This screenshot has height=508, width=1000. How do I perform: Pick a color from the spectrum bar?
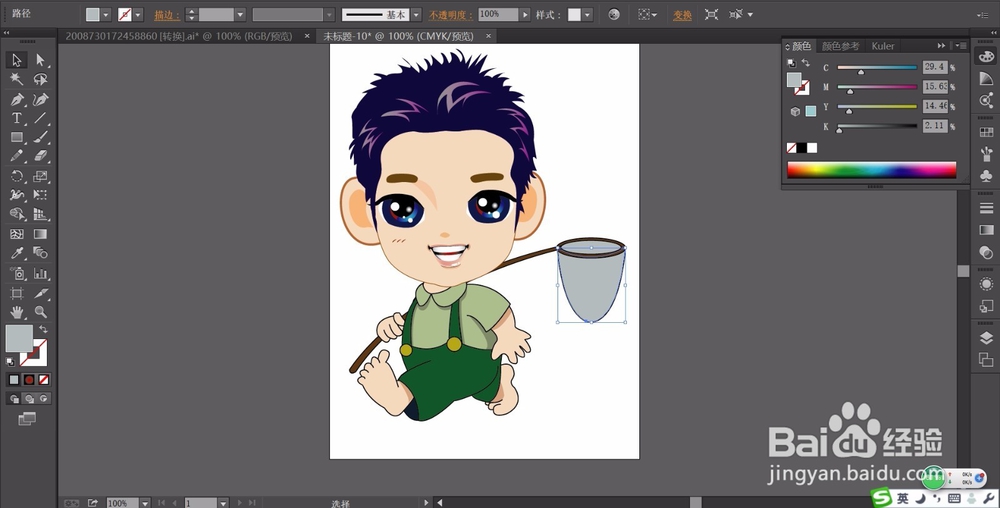pyautogui.click(x=872, y=170)
